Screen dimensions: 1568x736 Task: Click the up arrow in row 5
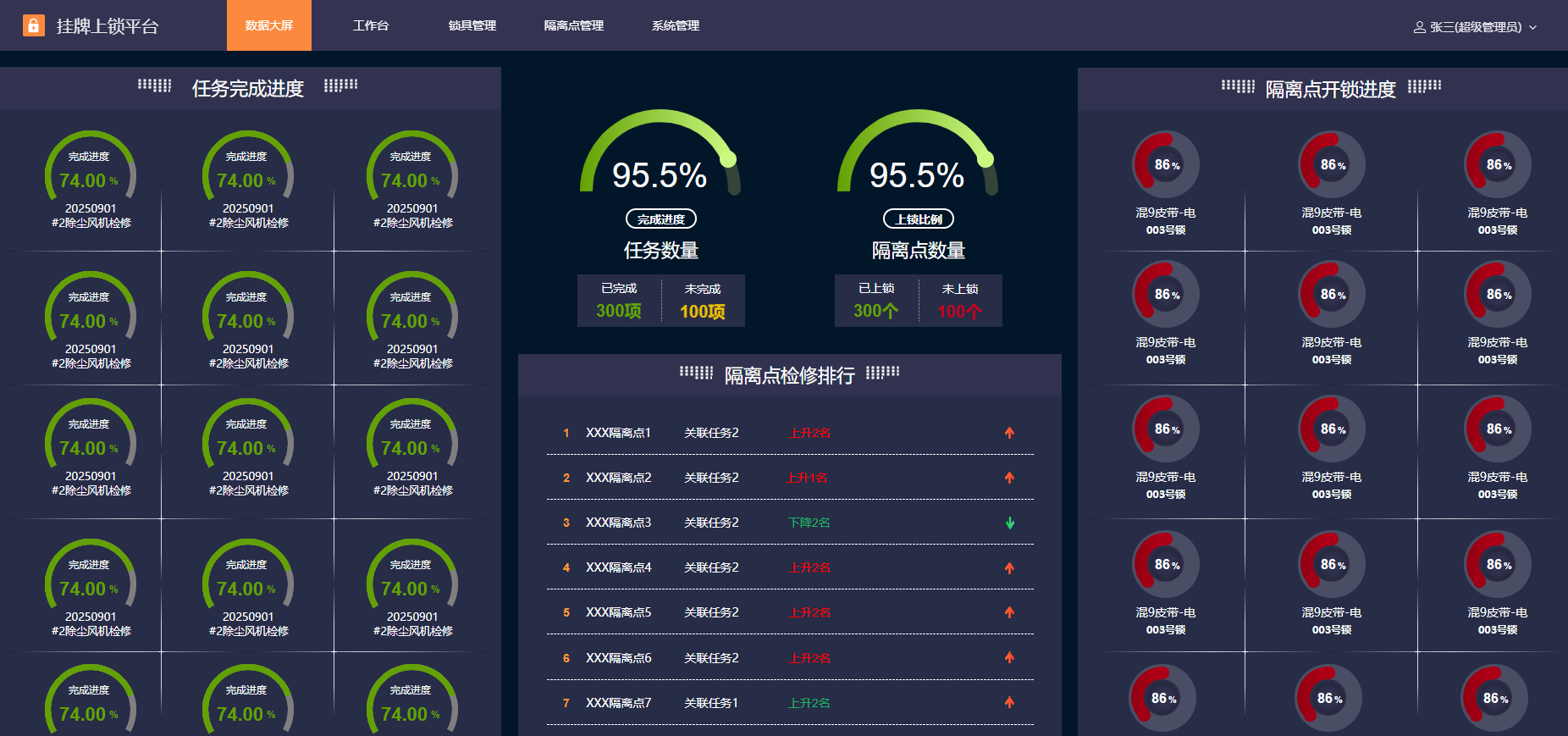coord(1009,612)
